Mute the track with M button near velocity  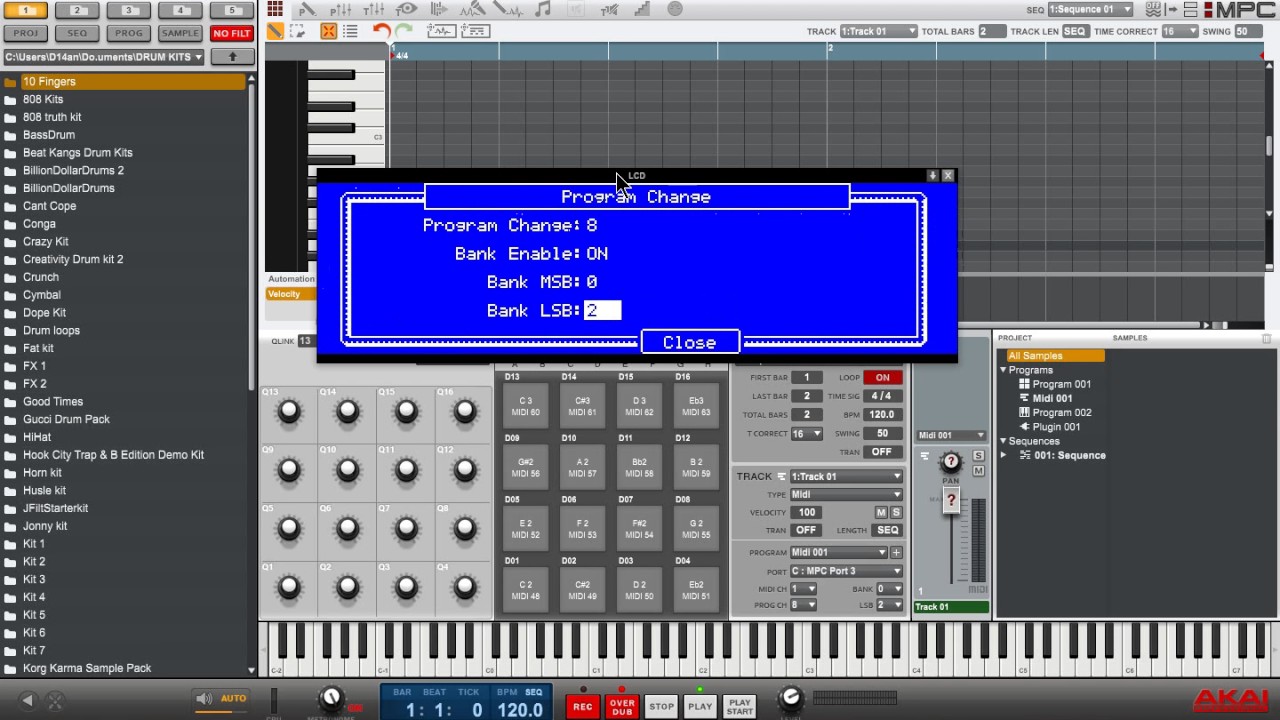click(881, 512)
